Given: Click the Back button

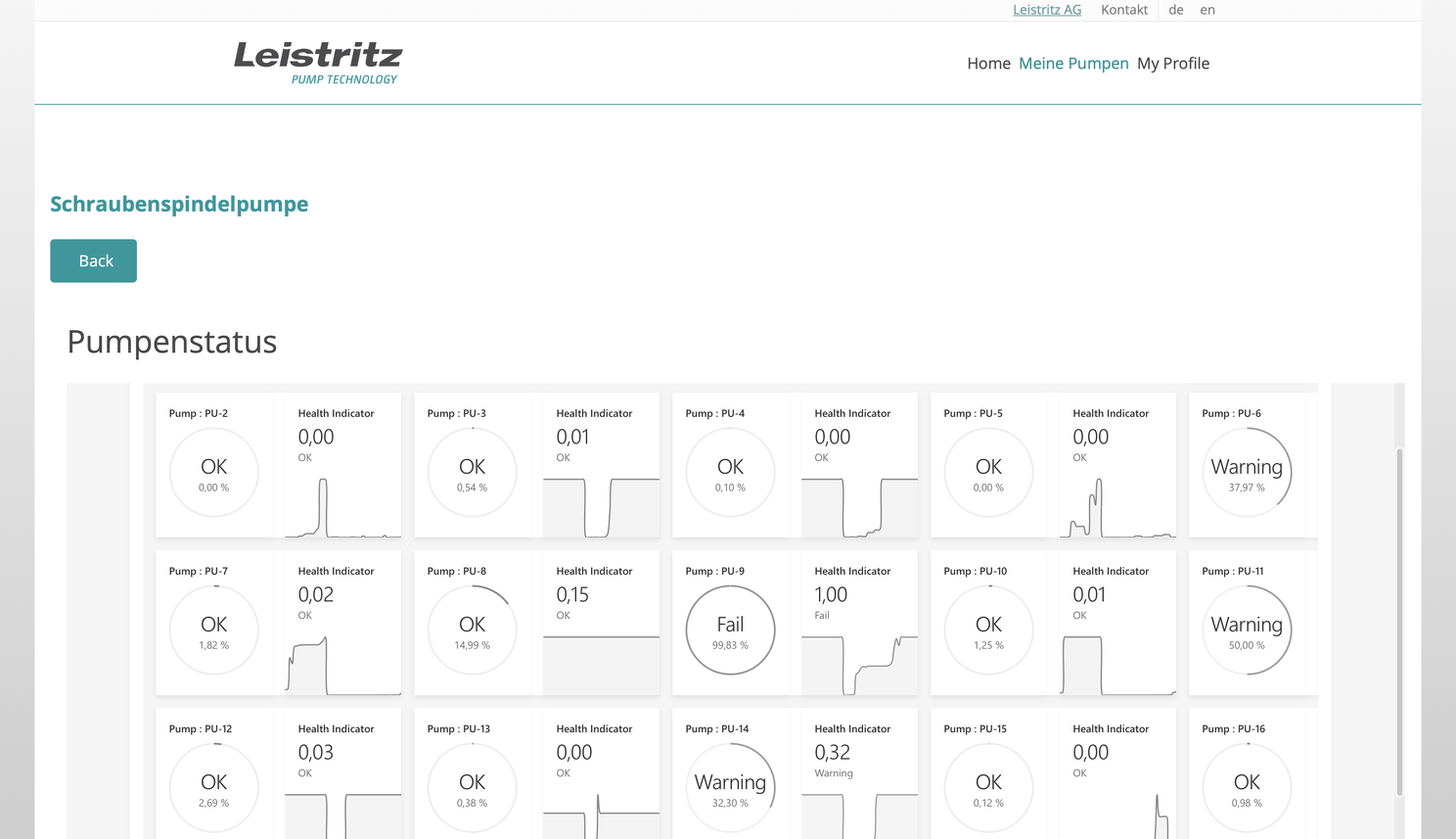Looking at the screenshot, I should tap(94, 260).
